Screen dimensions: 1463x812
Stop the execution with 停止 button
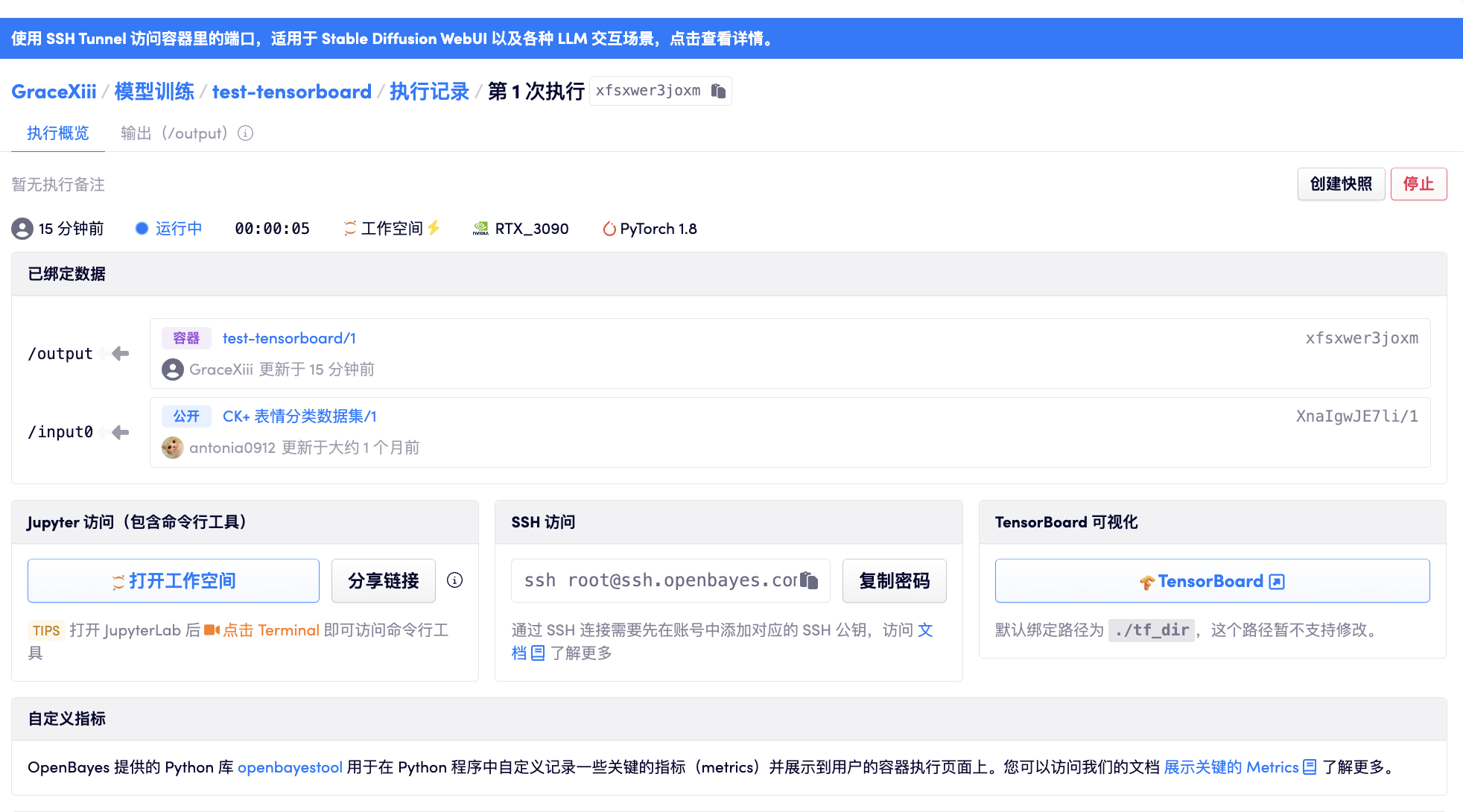click(1418, 184)
